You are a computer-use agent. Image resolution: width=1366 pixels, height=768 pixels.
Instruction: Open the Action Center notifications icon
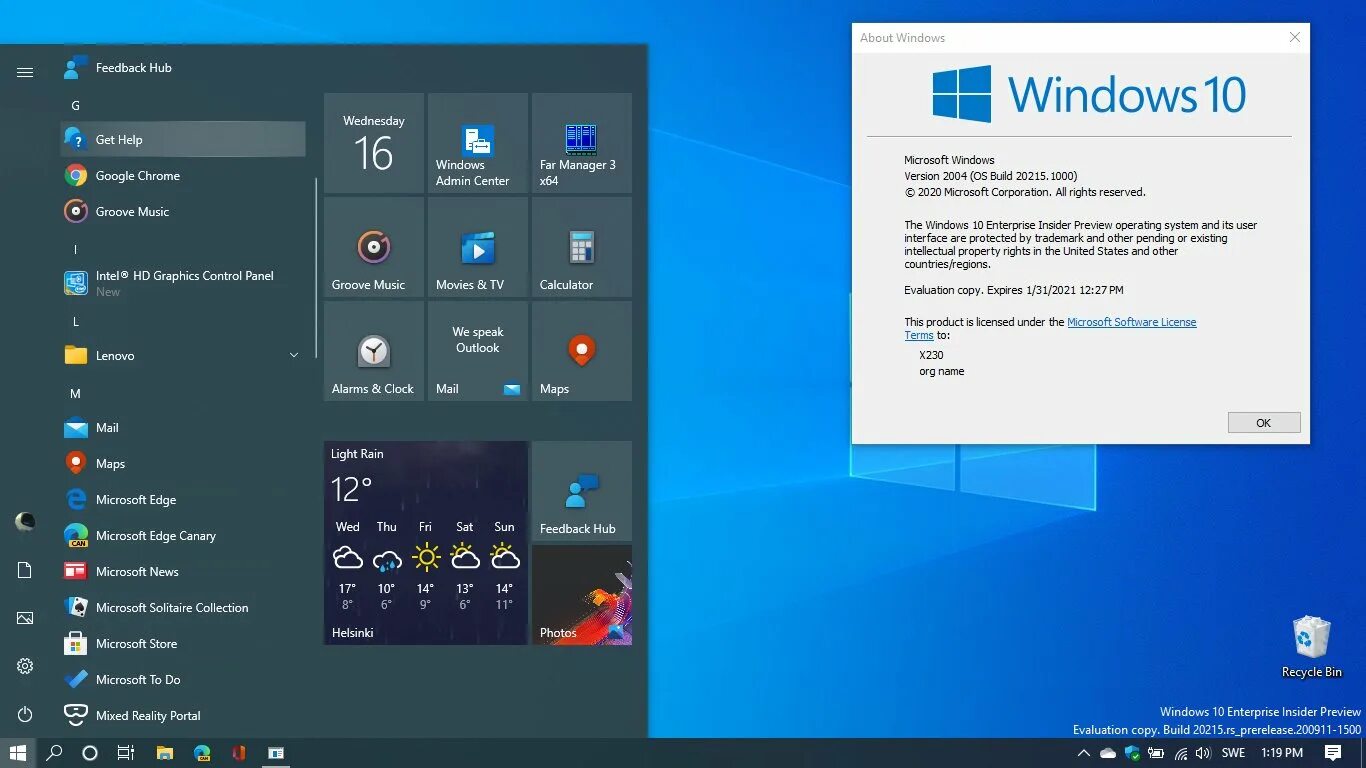1333,753
